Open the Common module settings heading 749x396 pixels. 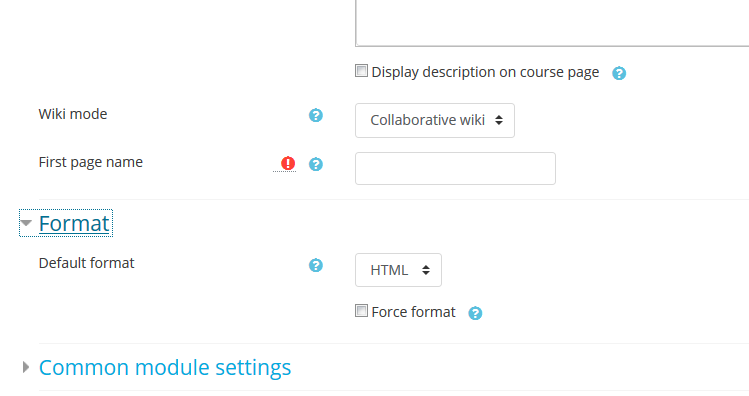[x=165, y=367]
